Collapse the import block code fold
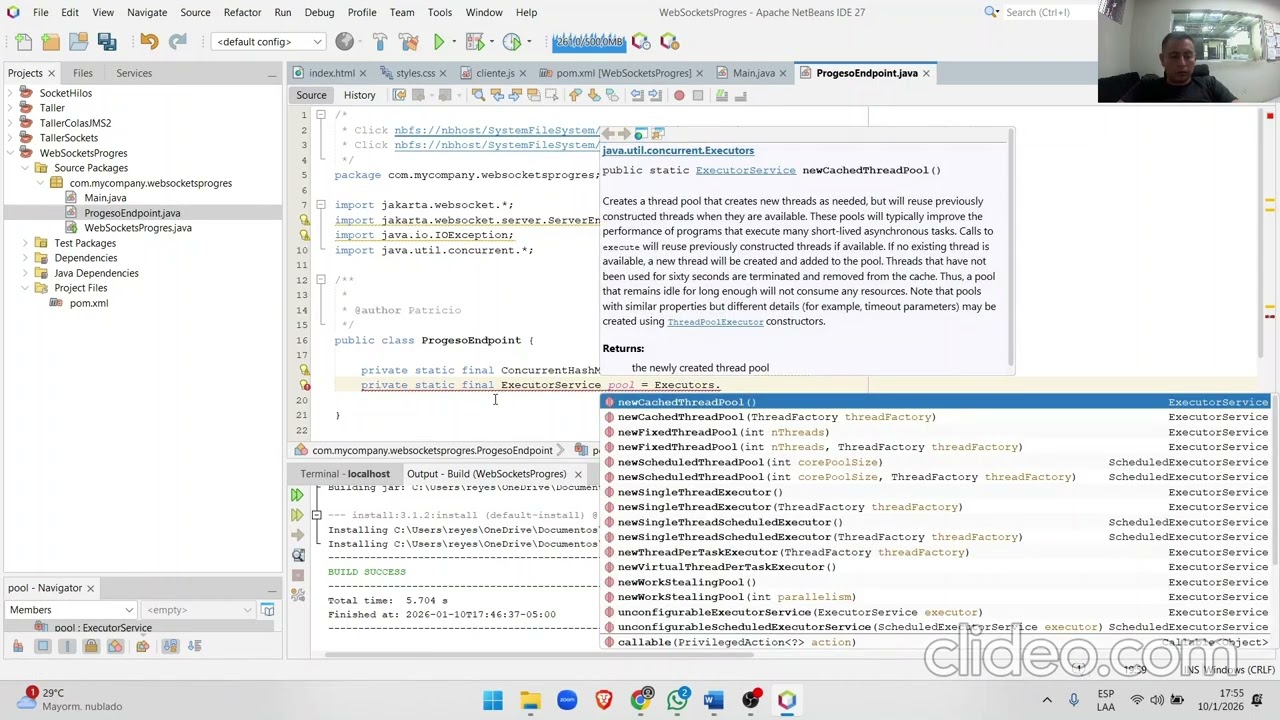This screenshot has height=720, width=1280. [x=321, y=205]
